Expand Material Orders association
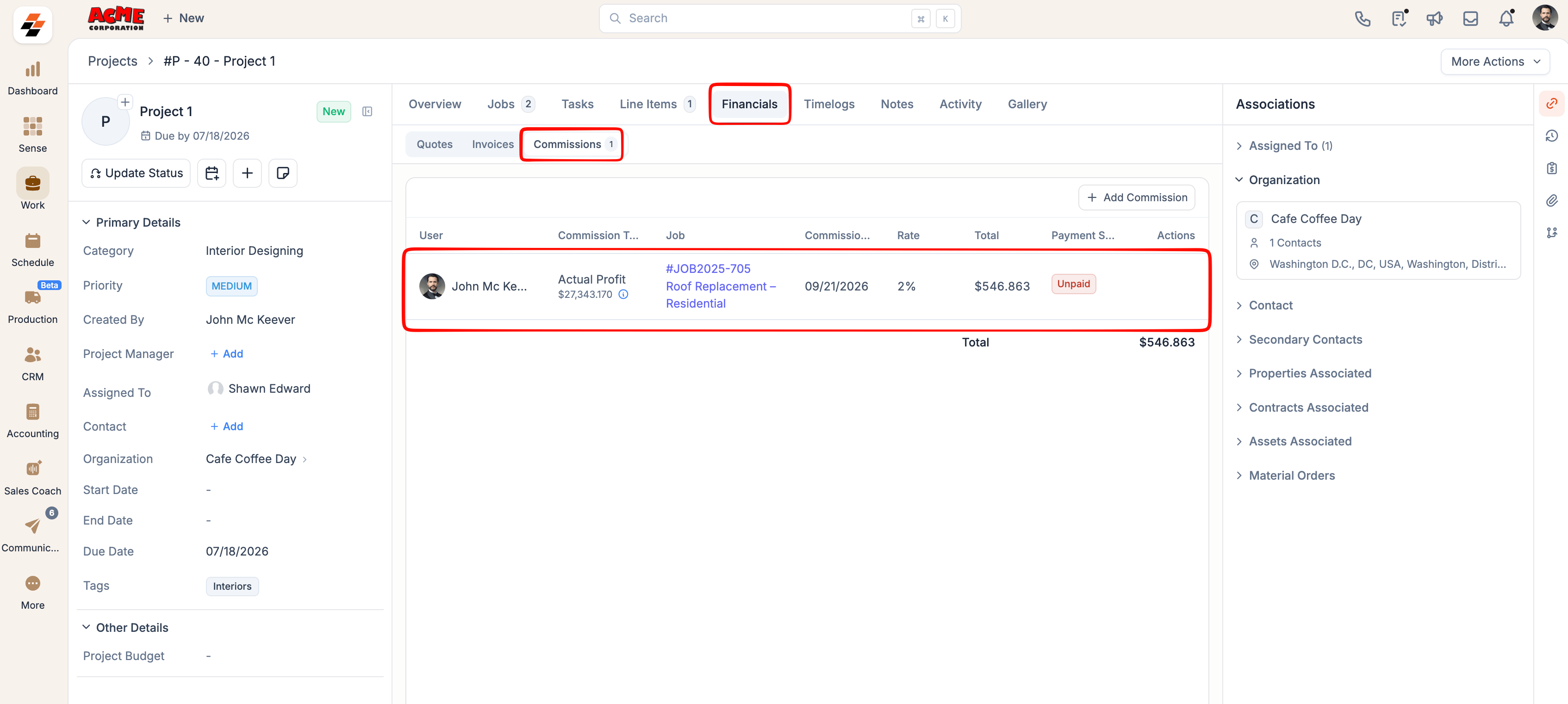 click(x=1286, y=476)
